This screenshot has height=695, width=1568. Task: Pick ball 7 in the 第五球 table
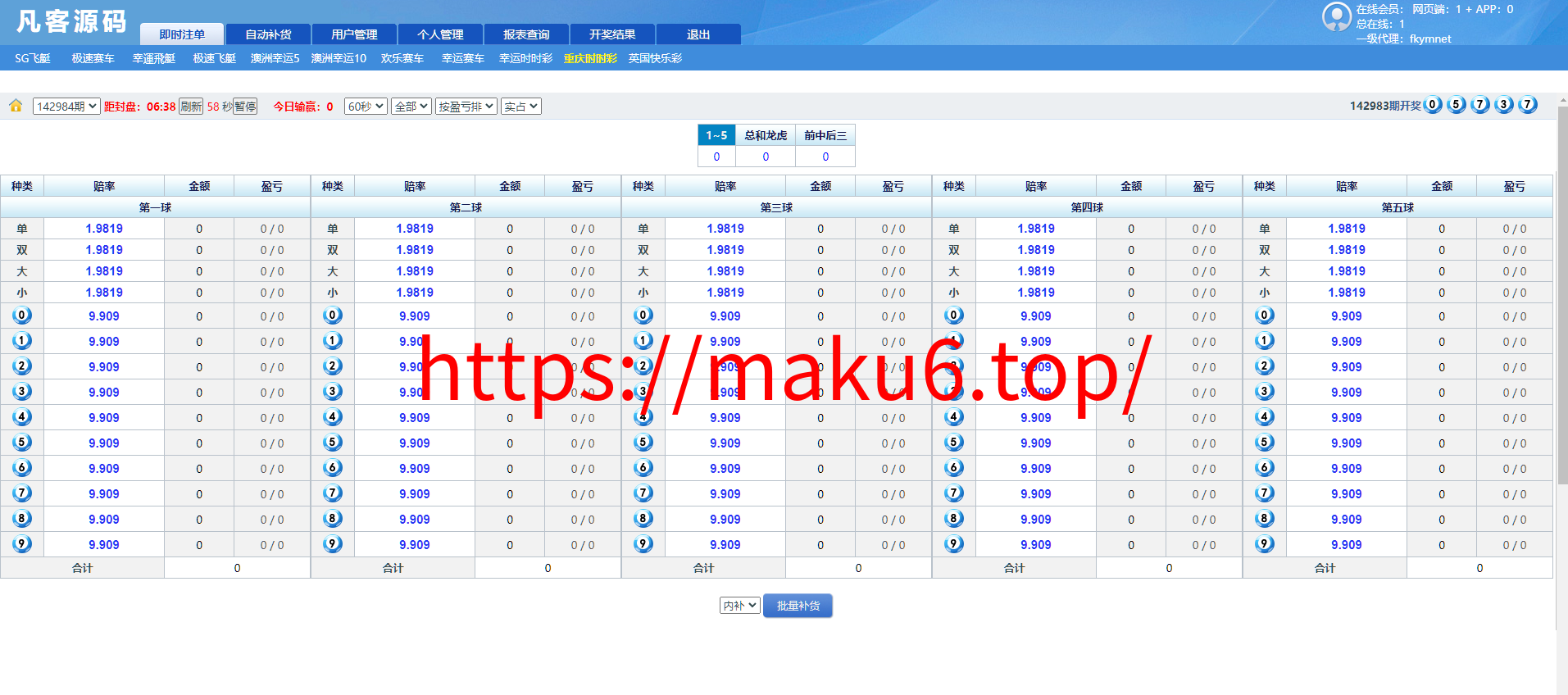coord(1265,493)
